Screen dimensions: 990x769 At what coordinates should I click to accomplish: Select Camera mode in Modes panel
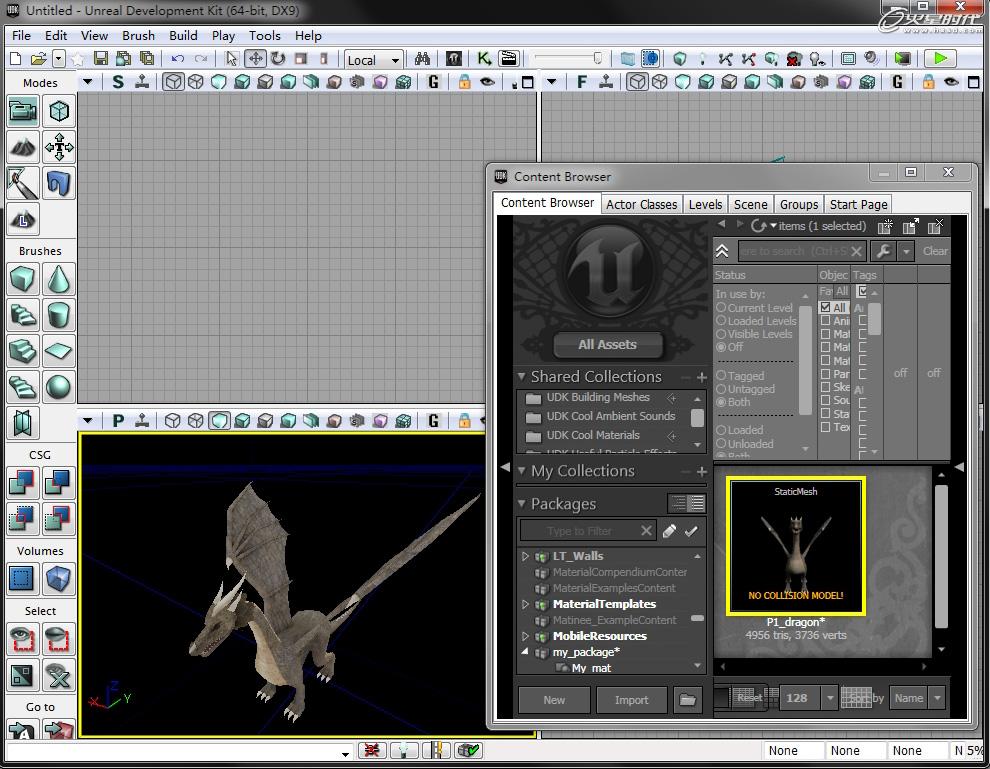pyautogui.click(x=23, y=112)
